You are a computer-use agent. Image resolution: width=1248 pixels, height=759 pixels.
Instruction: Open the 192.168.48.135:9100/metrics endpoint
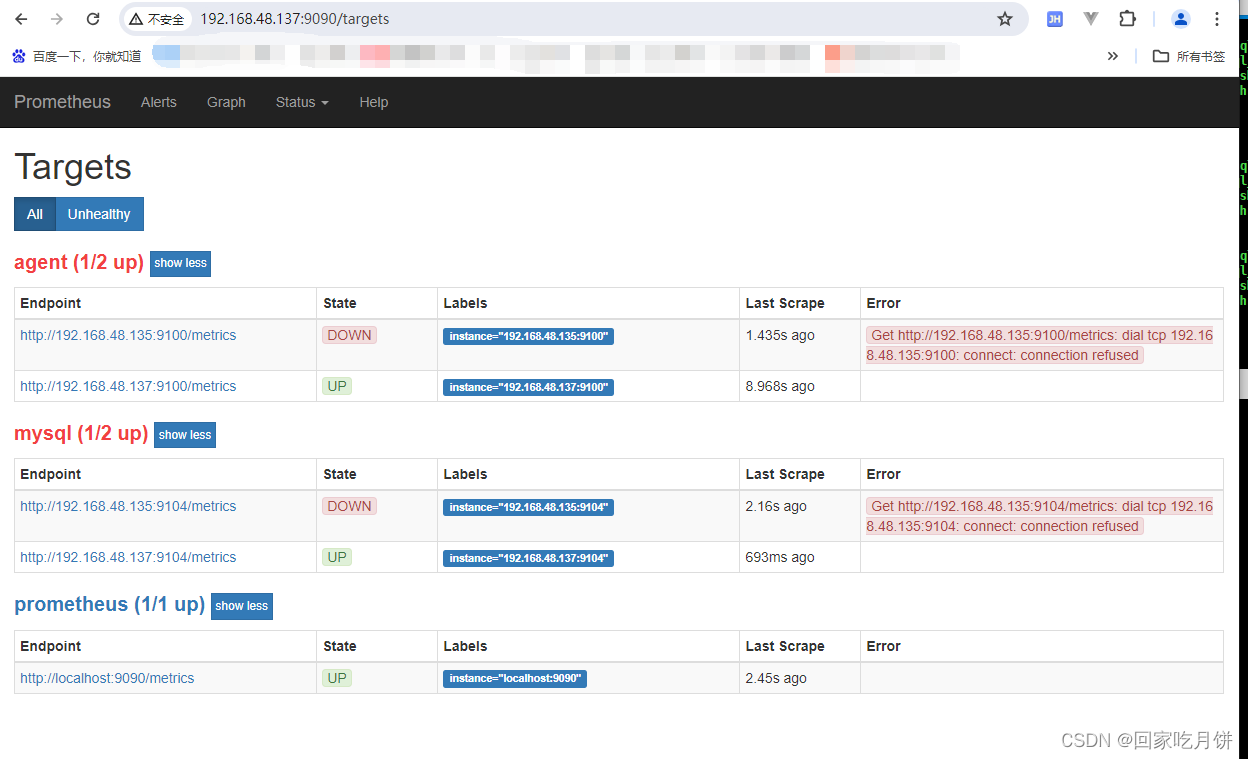(128, 335)
